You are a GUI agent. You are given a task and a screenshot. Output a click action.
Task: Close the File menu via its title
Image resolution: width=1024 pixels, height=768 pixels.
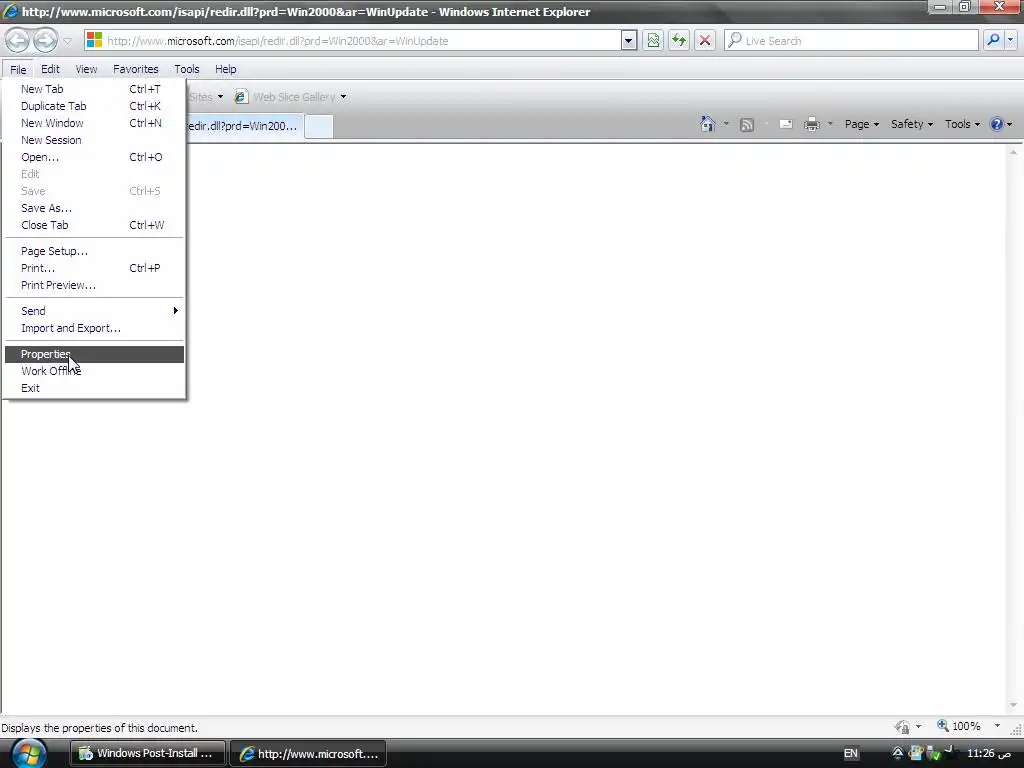tap(18, 69)
